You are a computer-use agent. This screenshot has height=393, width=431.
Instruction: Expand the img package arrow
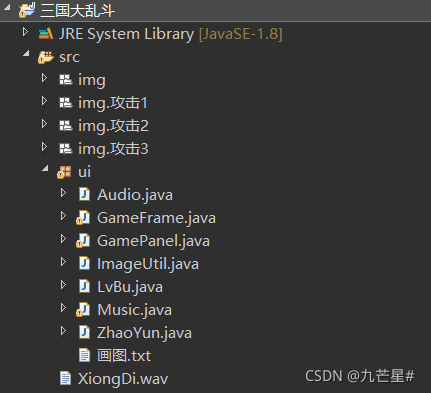(44, 78)
